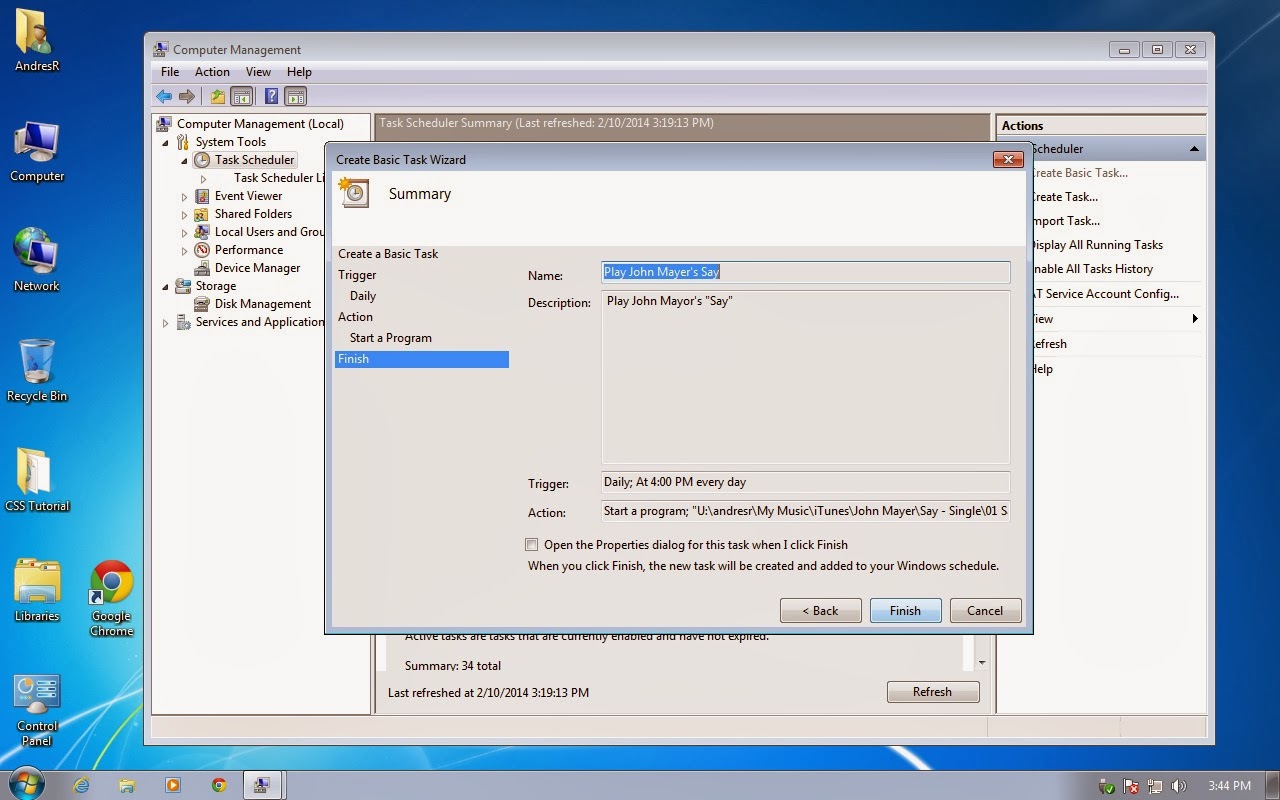
Task: Click the Description text area
Action: [805, 376]
